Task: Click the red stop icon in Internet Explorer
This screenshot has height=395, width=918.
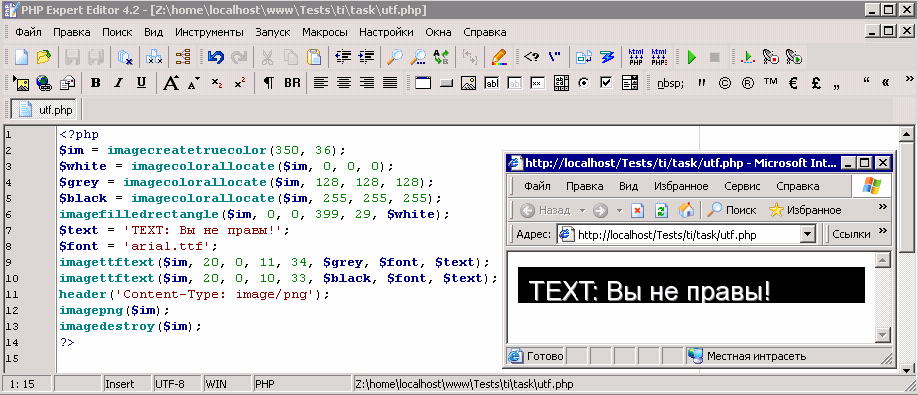Action: (x=638, y=210)
